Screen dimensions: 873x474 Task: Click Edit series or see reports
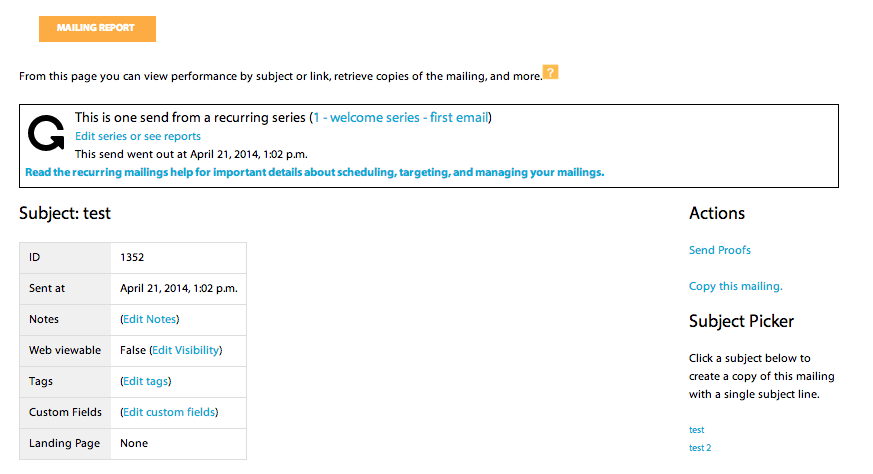(138, 136)
